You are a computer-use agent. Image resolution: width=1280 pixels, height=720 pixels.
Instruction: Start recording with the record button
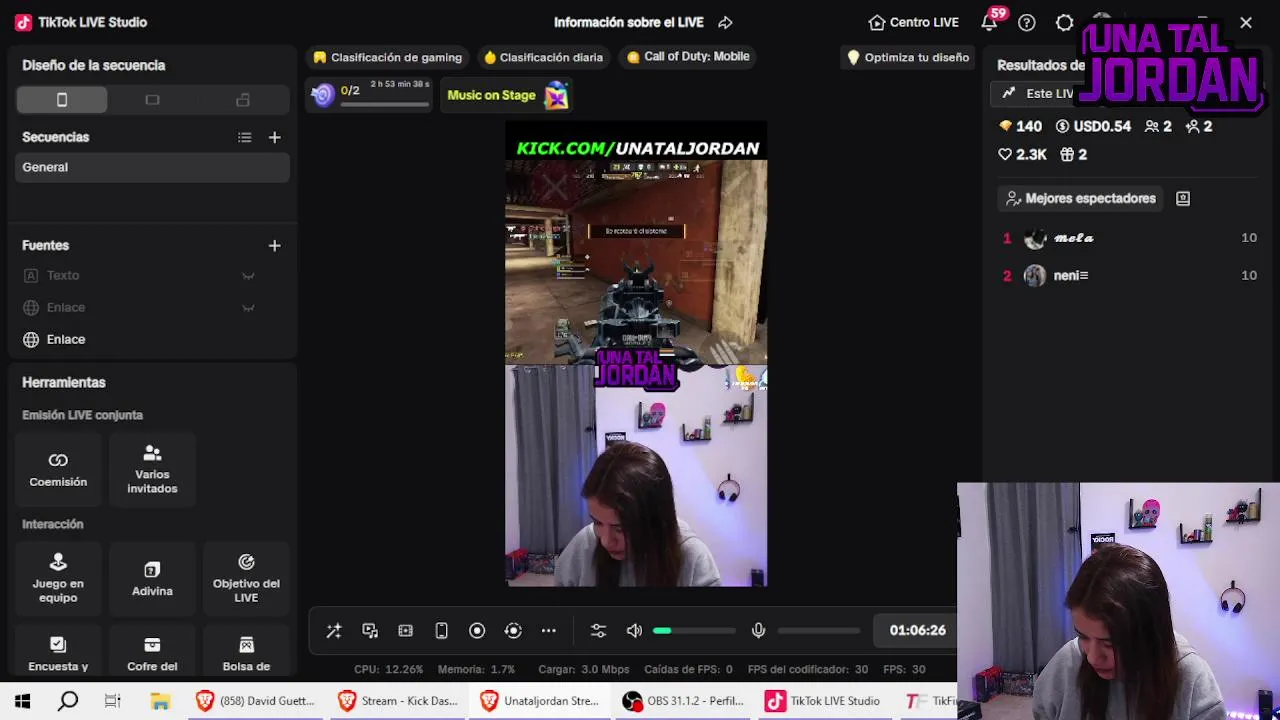point(477,631)
